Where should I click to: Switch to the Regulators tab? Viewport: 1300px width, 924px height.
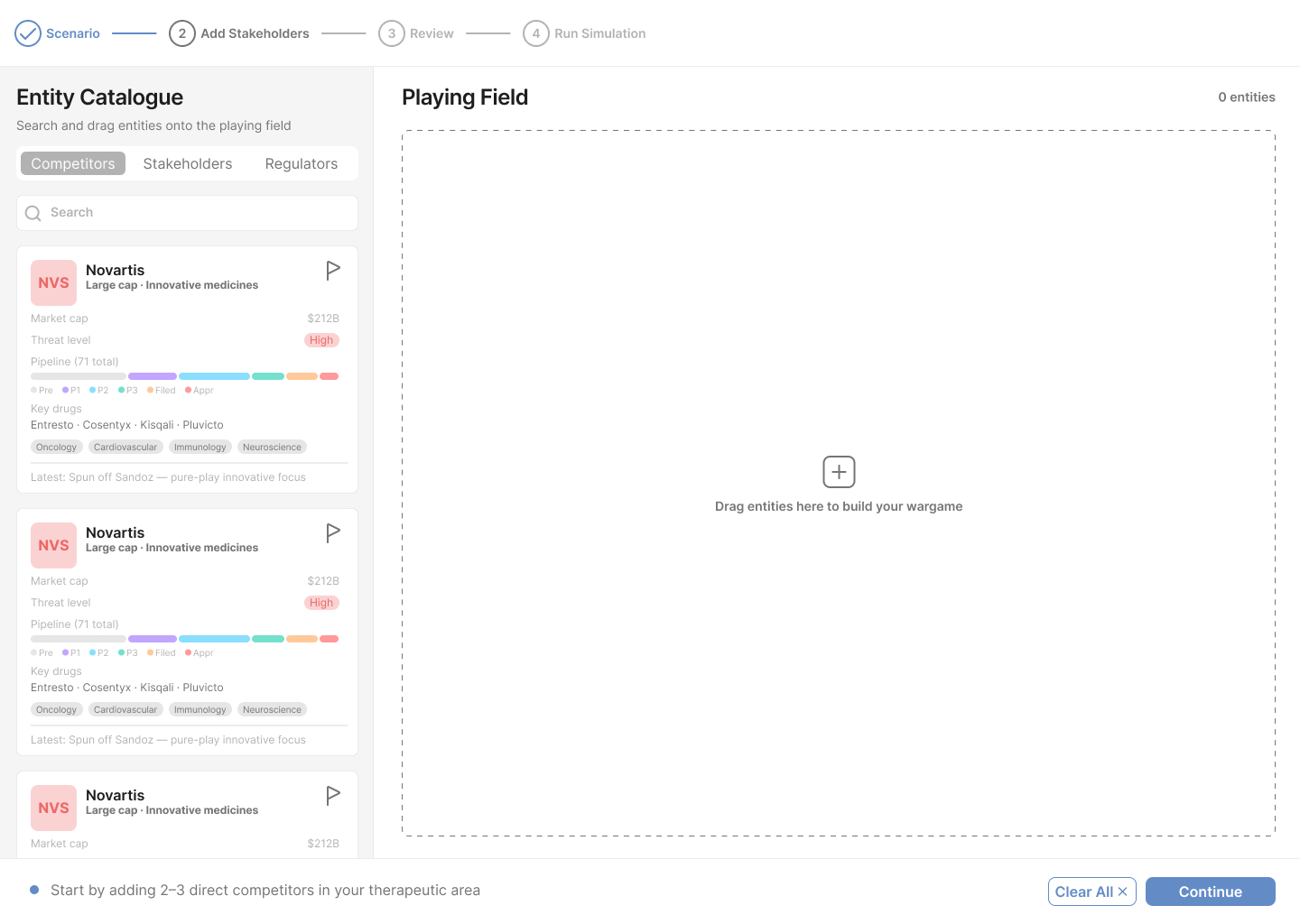click(x=302, y=163)
